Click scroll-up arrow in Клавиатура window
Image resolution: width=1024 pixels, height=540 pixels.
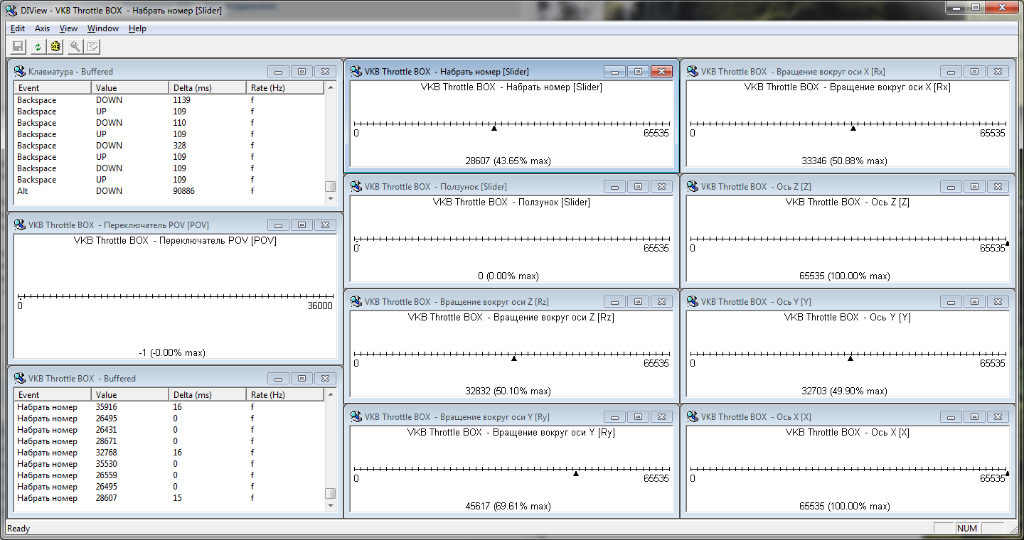pos(330,87)
